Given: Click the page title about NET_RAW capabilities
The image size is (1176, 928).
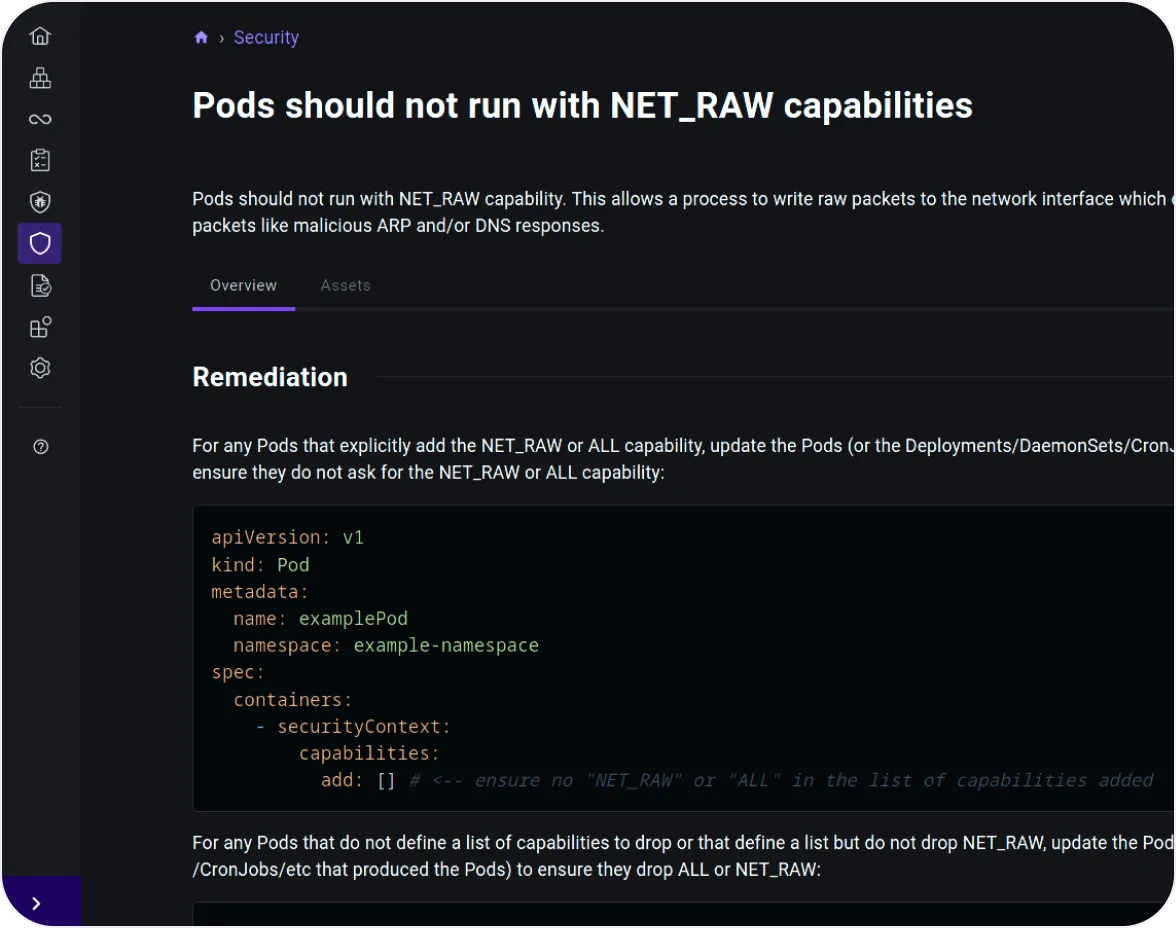Looking at the screenshot, I should coord(582,106).
